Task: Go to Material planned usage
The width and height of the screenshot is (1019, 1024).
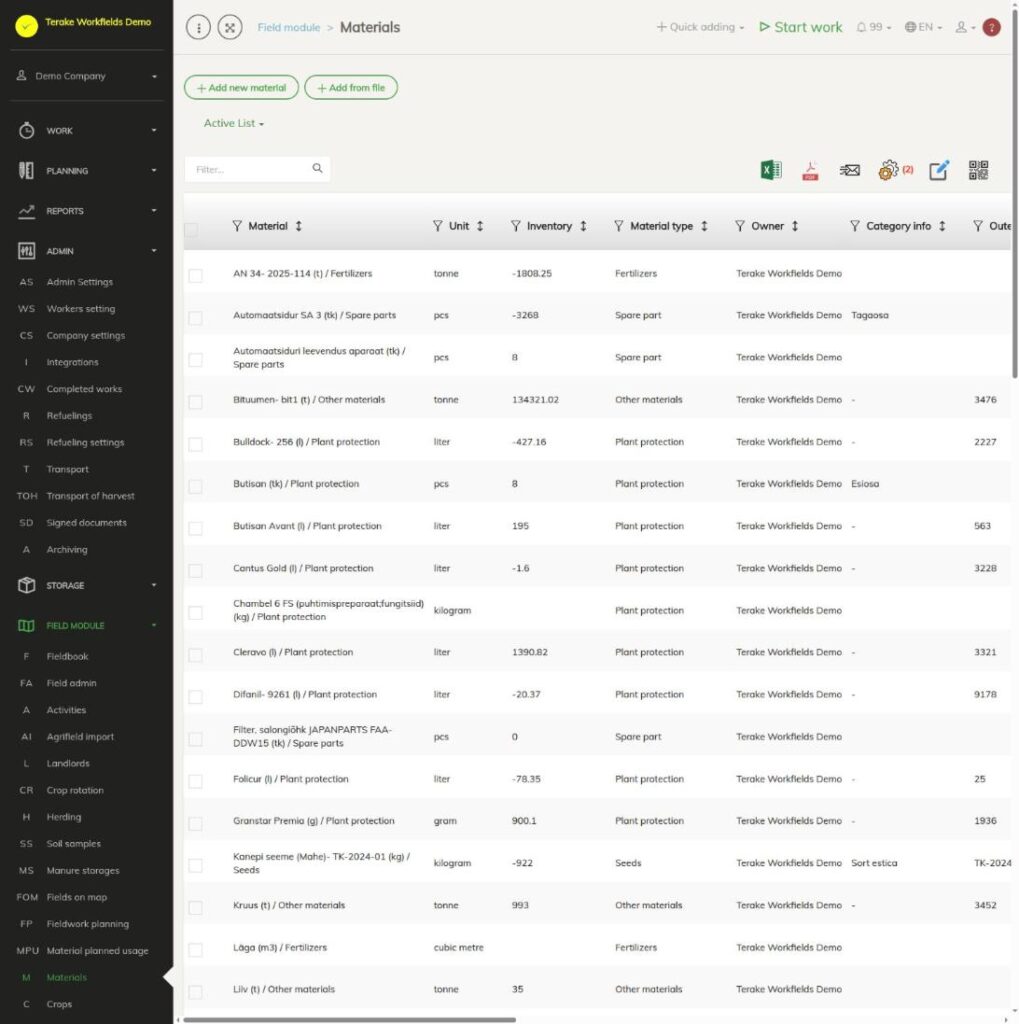Action: click(97, 951)
